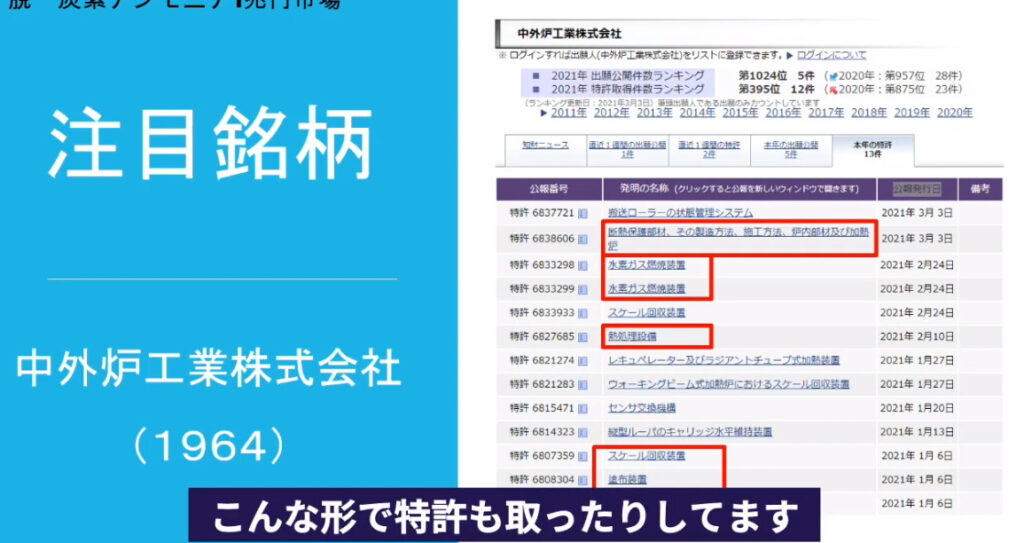Open the 2019年 ranking link
The height and width of the screenshot is (543, 1024).
coord(912,113)
